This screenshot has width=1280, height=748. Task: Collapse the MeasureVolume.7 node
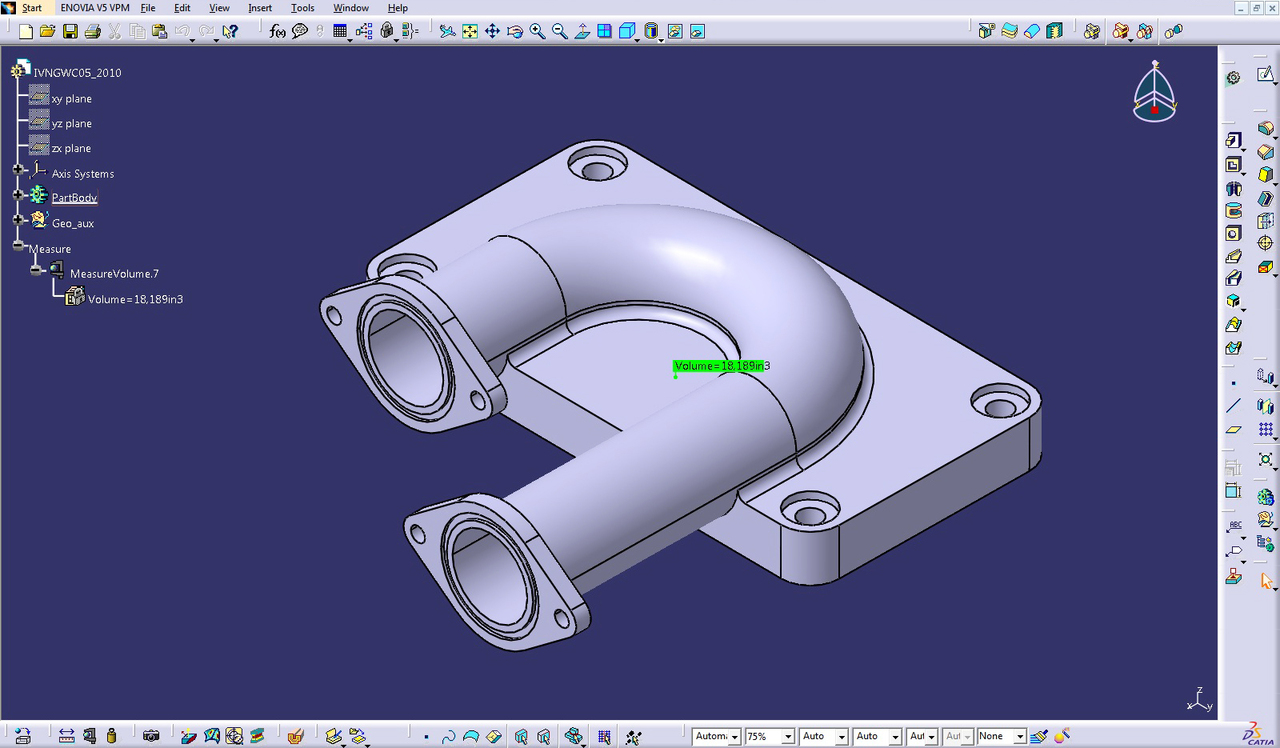[36, 269]
